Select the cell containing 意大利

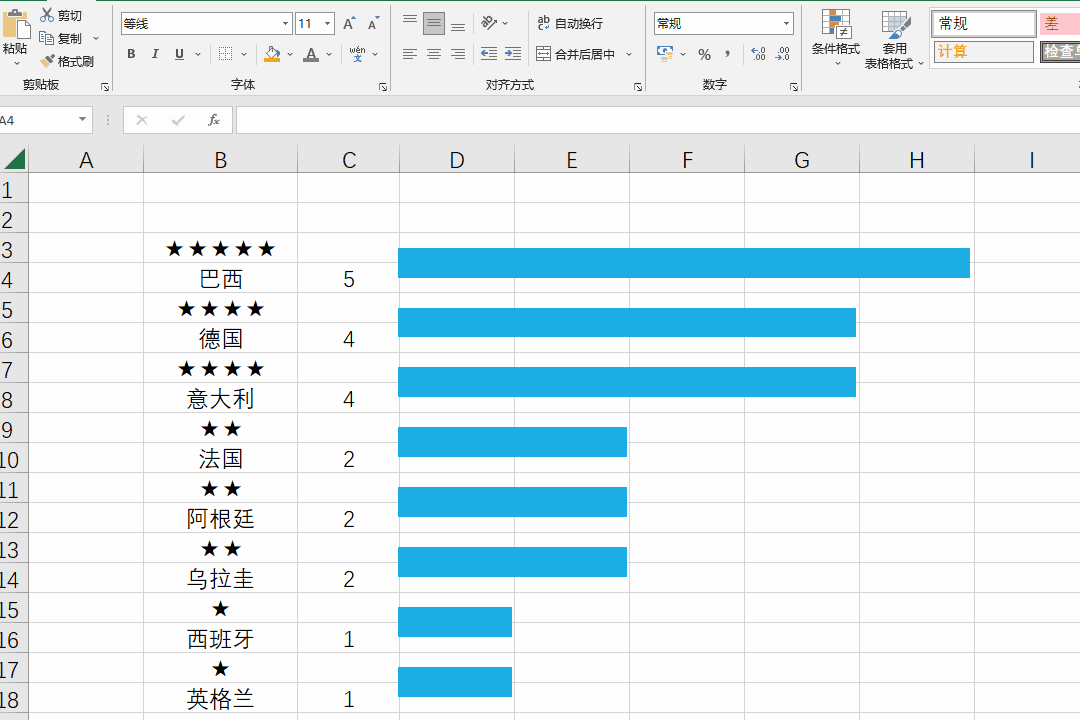[x=220, y=399]
